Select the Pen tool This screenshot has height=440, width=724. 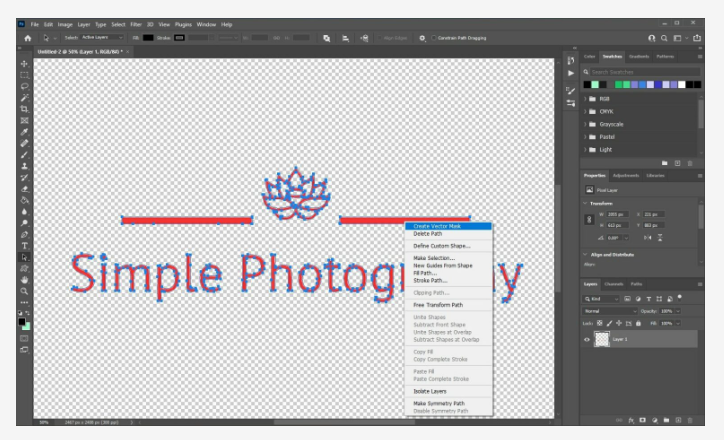pos(24,235)
